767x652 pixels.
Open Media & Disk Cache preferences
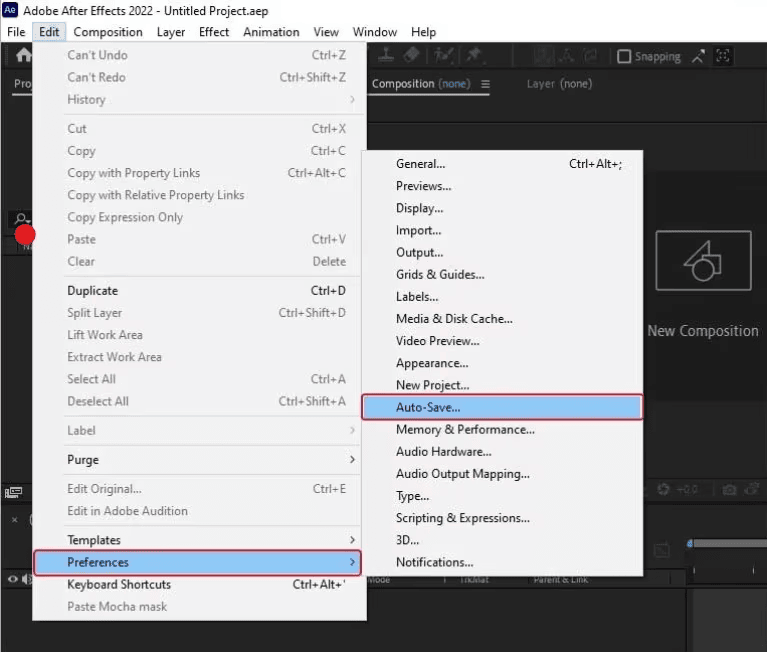pos(502,319)
